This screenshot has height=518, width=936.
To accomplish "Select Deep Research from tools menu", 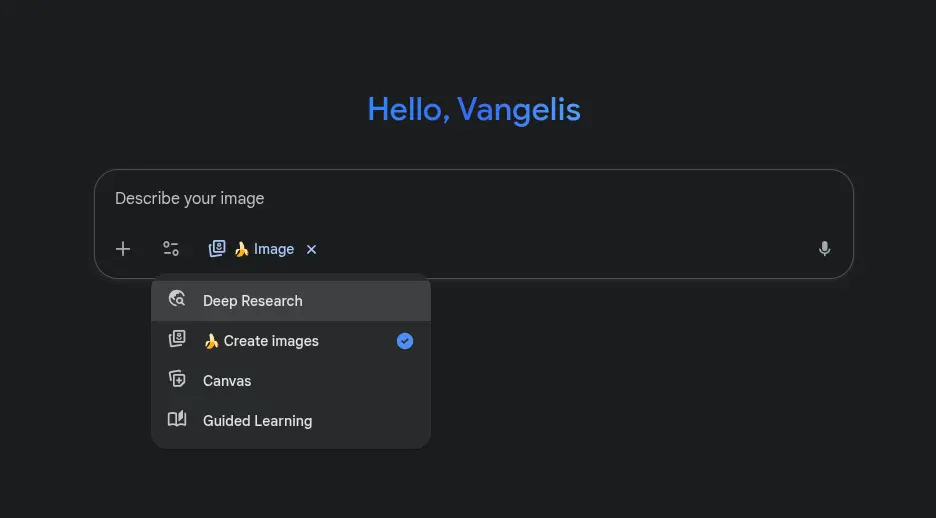I will (x=291, y=301).
